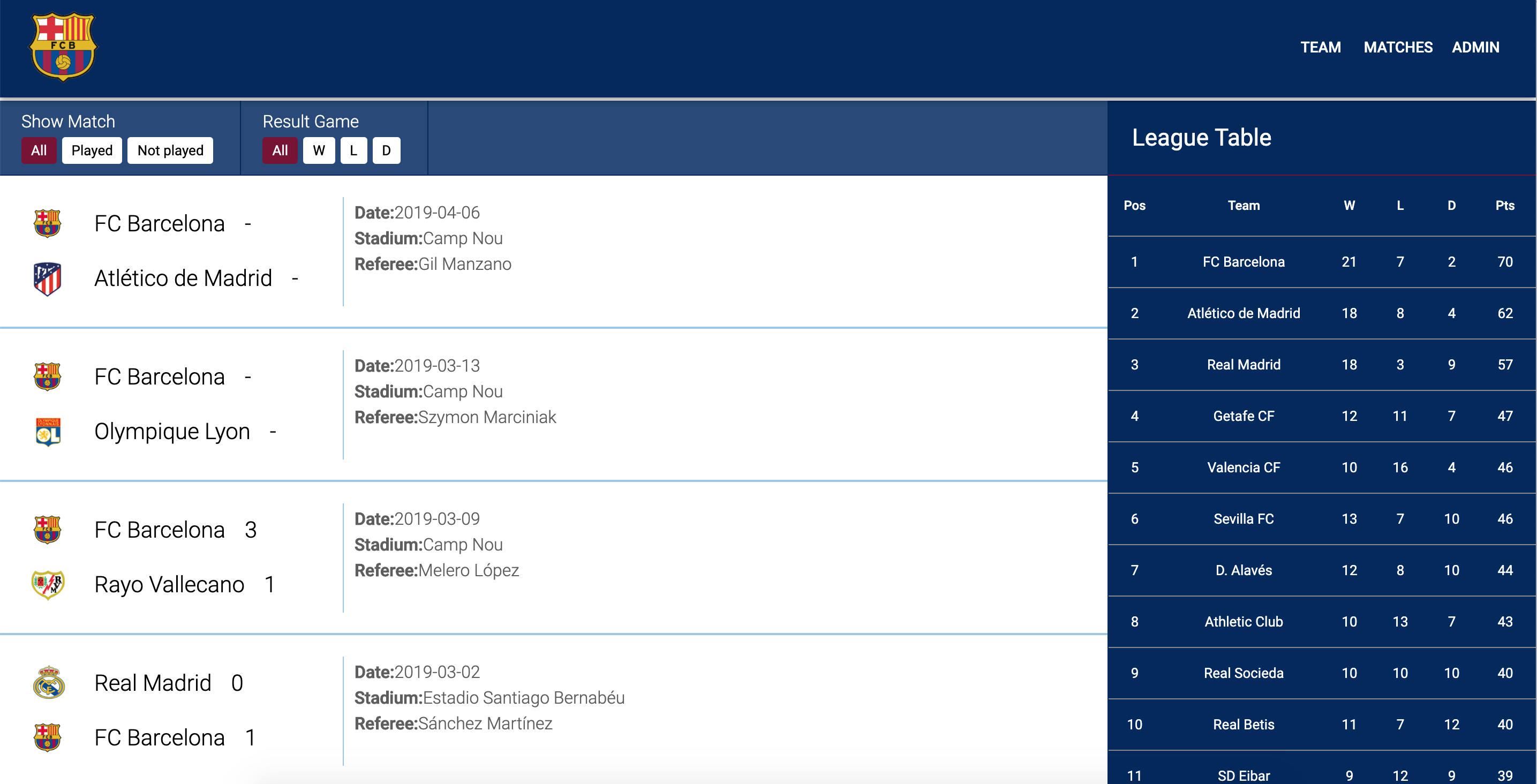This screenshot has width=1537, height=784.
Task: Open the MATCHES section
Action: (1398, 47)
